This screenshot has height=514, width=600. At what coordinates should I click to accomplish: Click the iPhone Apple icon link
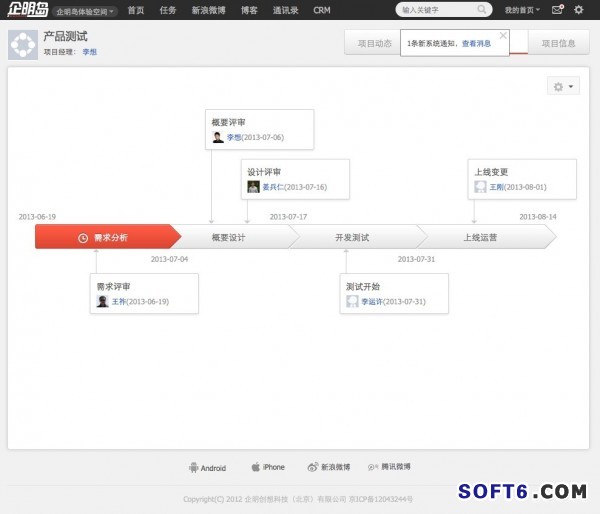pyautogui.click(x=256, y=467)
